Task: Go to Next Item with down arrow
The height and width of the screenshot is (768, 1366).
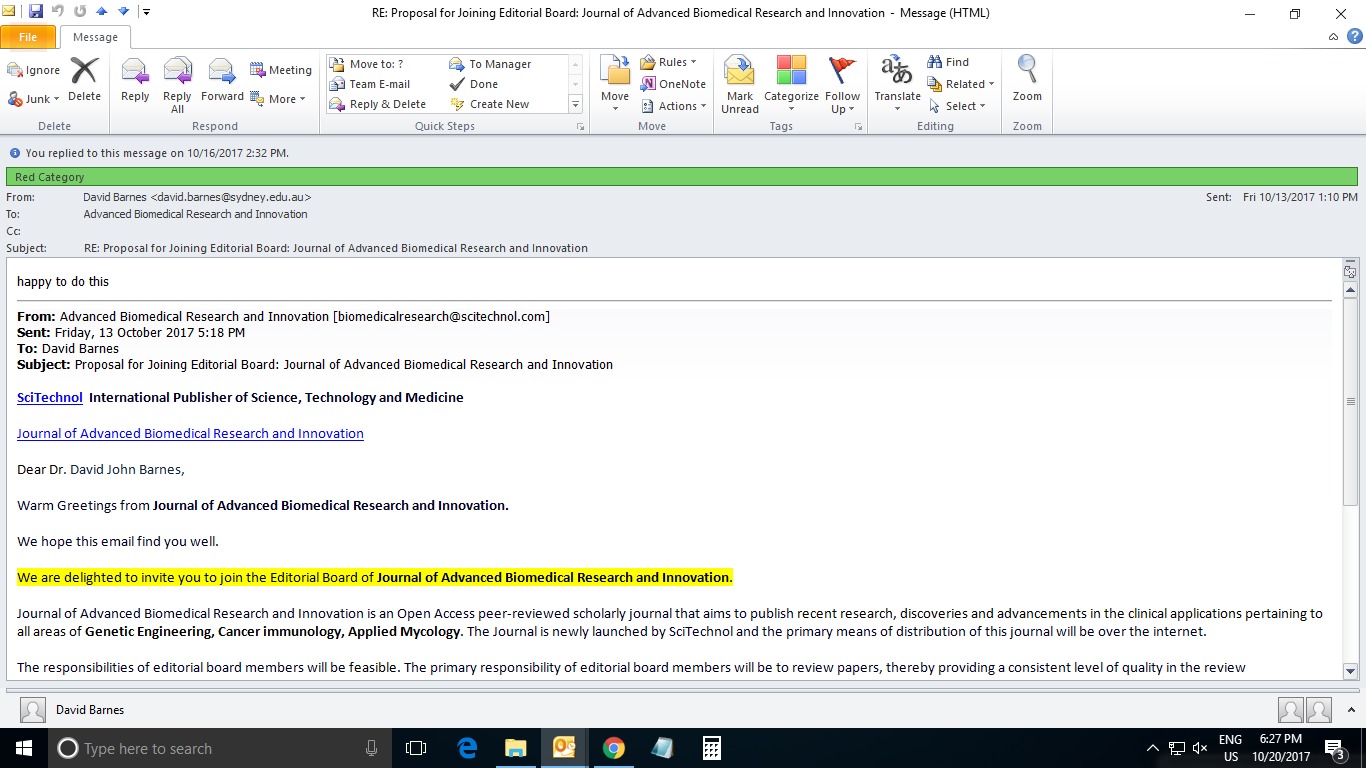Action: [x=123, y=12]
